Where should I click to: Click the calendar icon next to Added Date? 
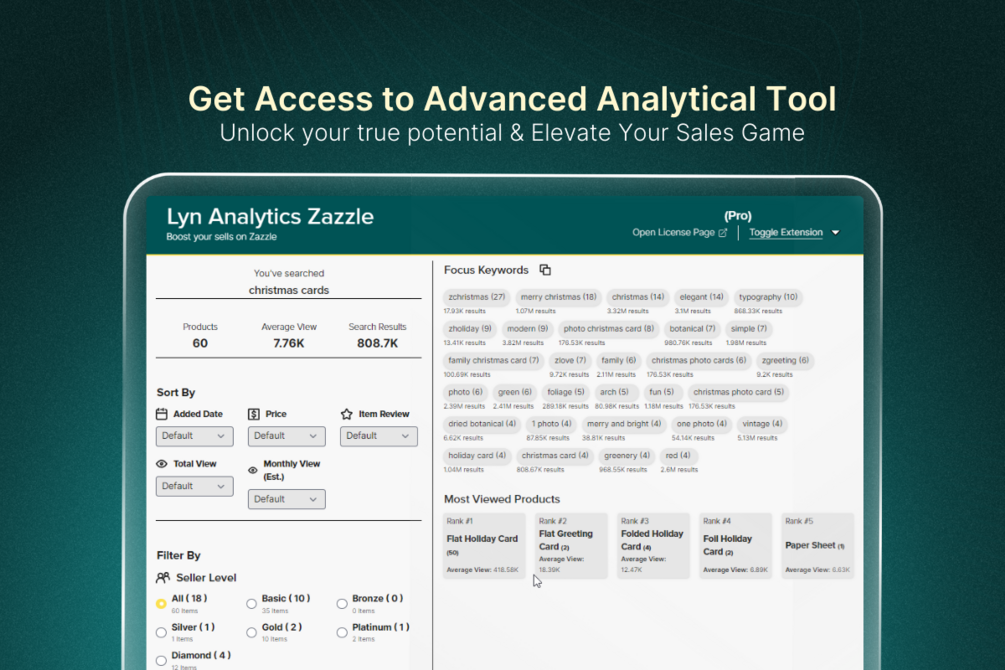pos(162,414)
